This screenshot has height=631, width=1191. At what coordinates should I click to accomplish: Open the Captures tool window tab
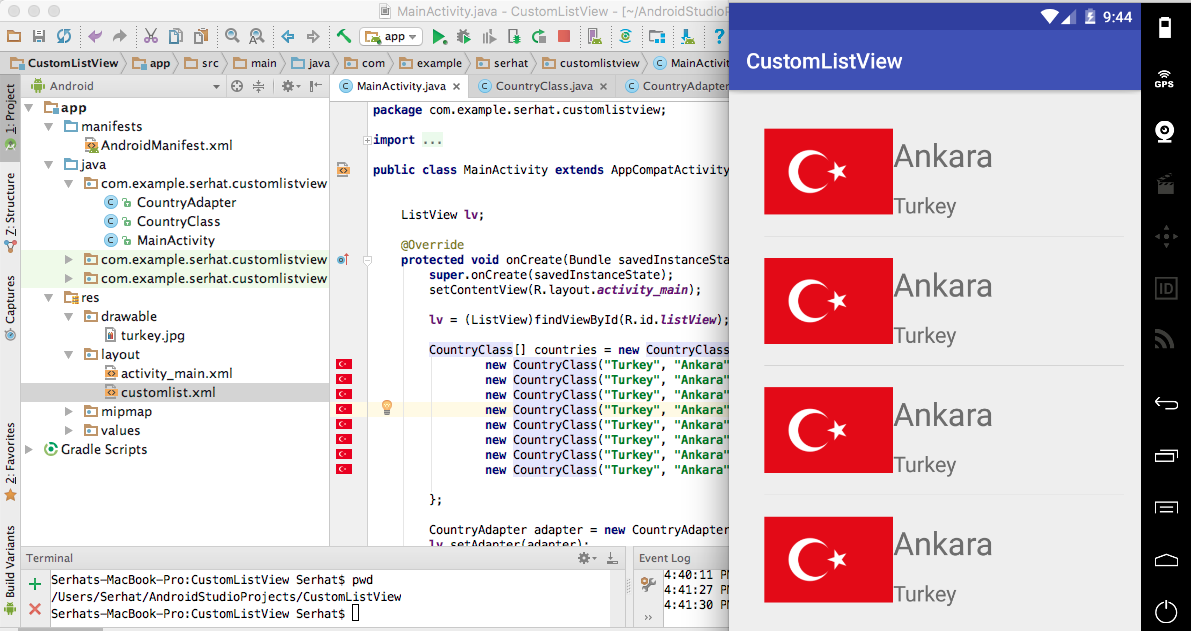[x=11, y=308]
